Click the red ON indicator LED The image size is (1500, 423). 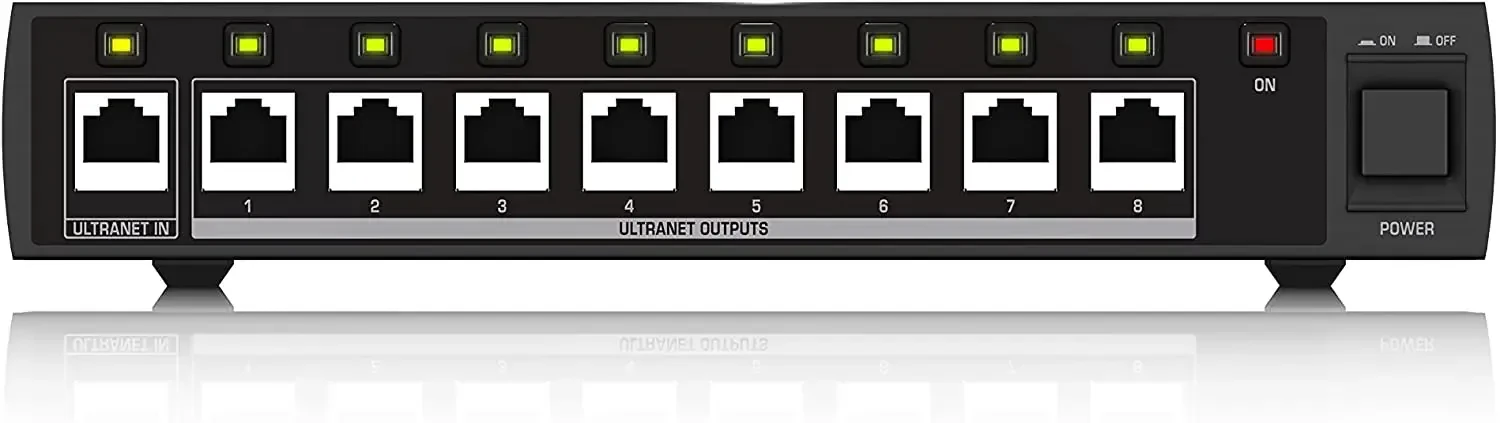click(1264, 45)
